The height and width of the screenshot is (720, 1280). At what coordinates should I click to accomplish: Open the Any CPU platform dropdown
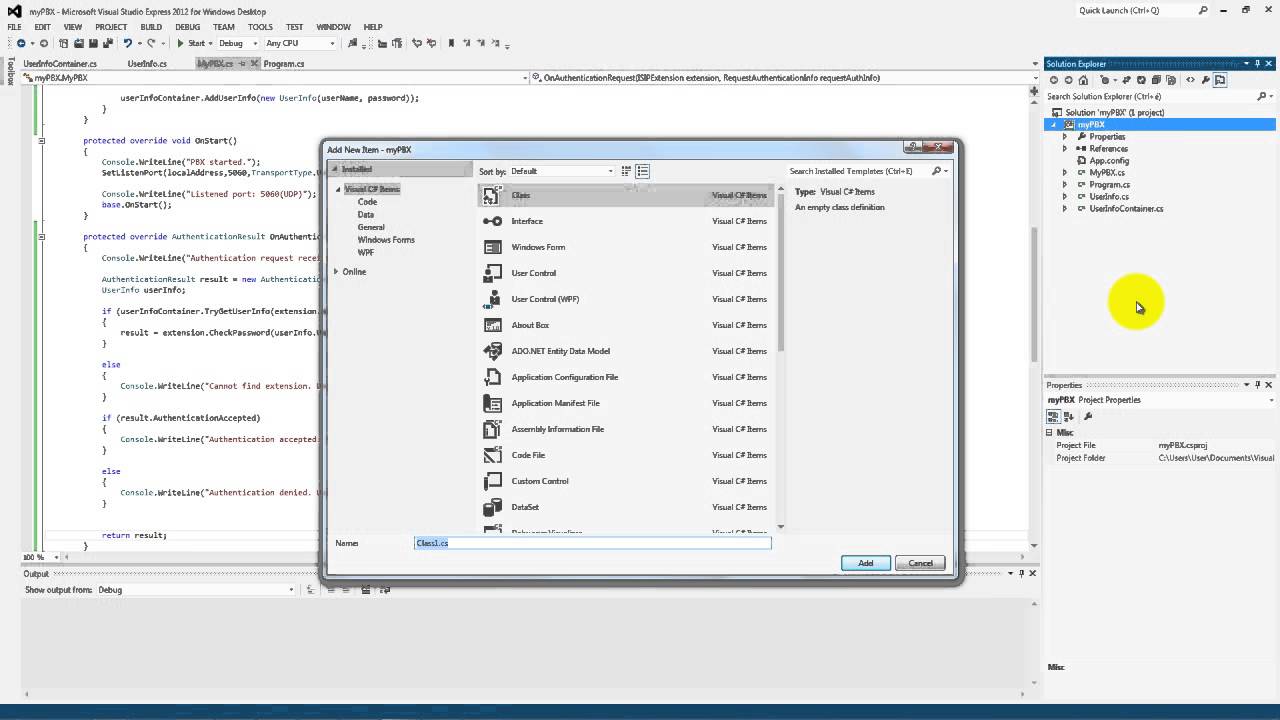pos(303,43)
